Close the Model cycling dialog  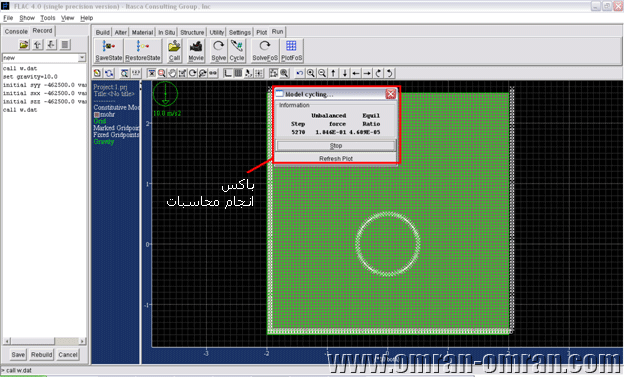(390, 94)
